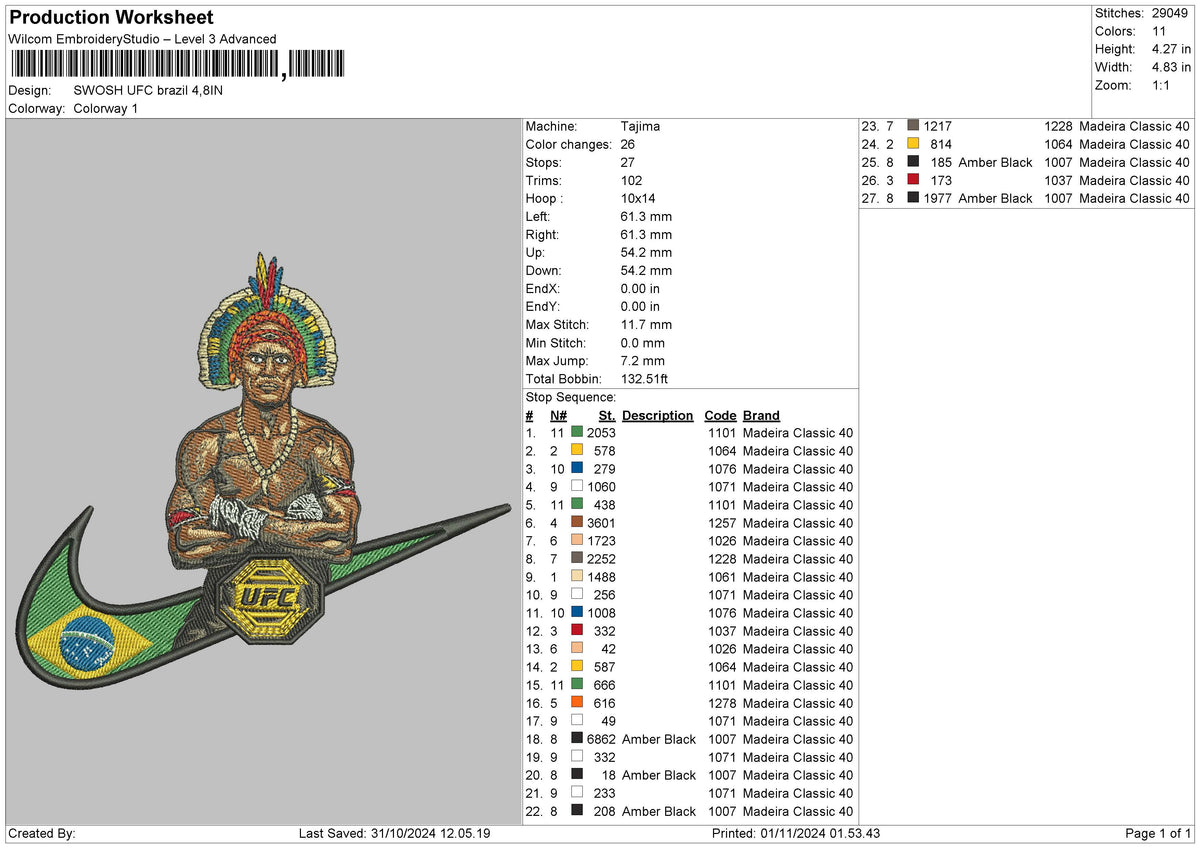This screenshot has height=848, width=1200.
Task: Click the zoom value '1:1'
Action: (1161, 85)
